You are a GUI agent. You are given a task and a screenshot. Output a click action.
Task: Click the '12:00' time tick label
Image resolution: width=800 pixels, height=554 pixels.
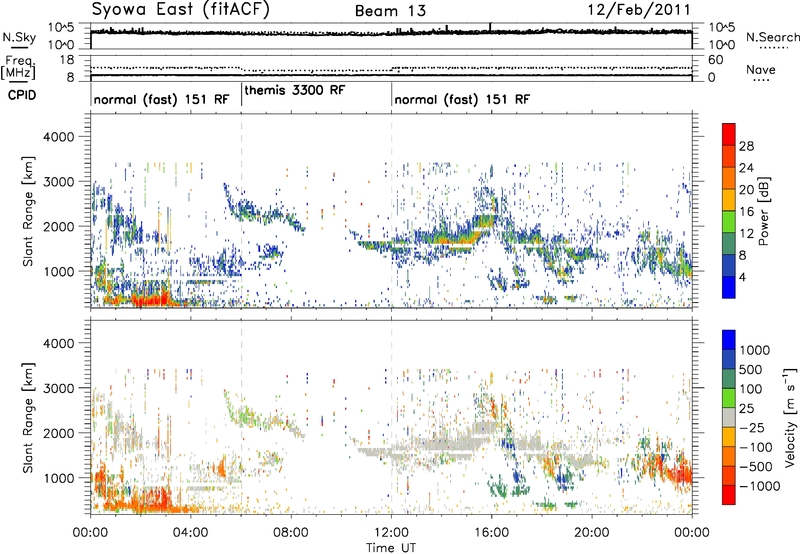point(391,533)
